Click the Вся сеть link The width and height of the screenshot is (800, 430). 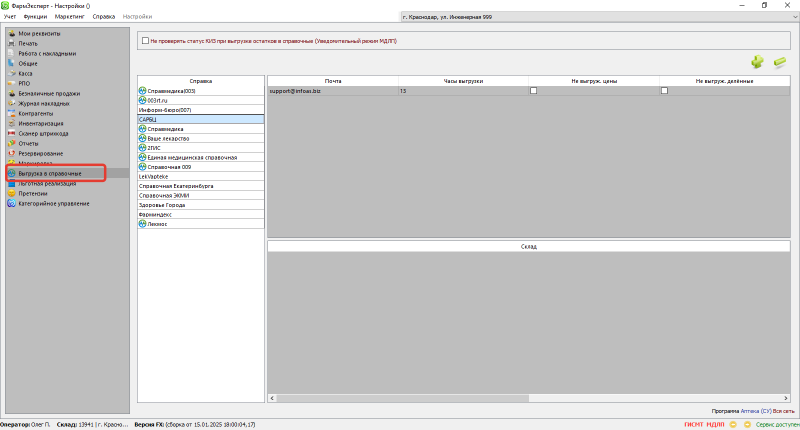click(x=783, y=411)
